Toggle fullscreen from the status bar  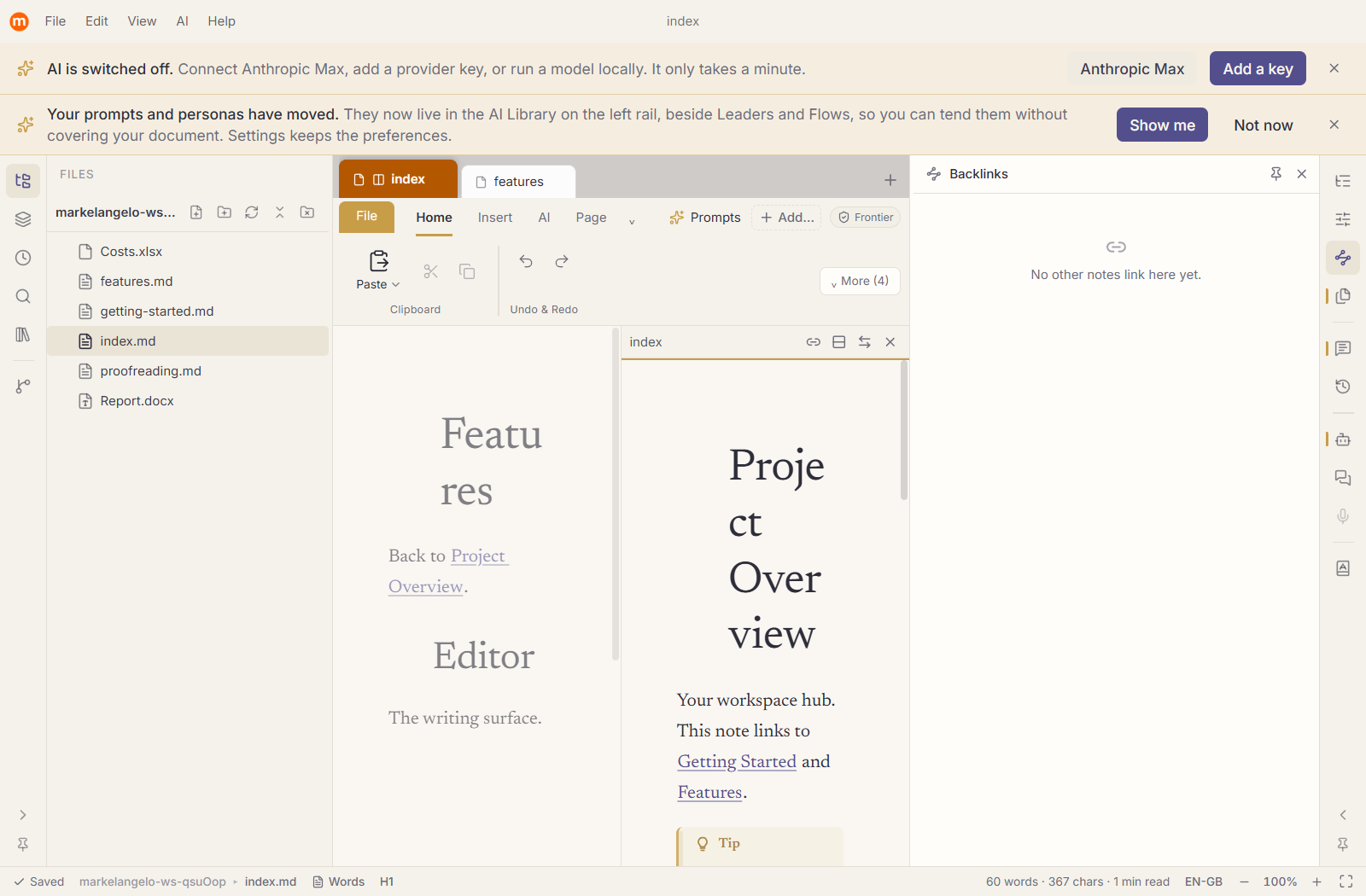[1346, 881]
